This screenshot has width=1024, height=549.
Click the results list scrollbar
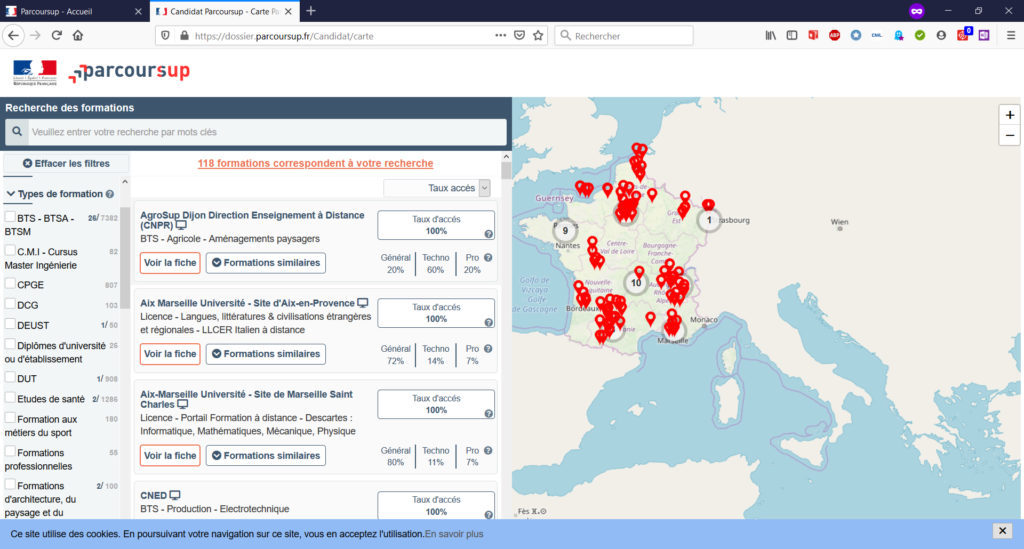pos(506,171)
